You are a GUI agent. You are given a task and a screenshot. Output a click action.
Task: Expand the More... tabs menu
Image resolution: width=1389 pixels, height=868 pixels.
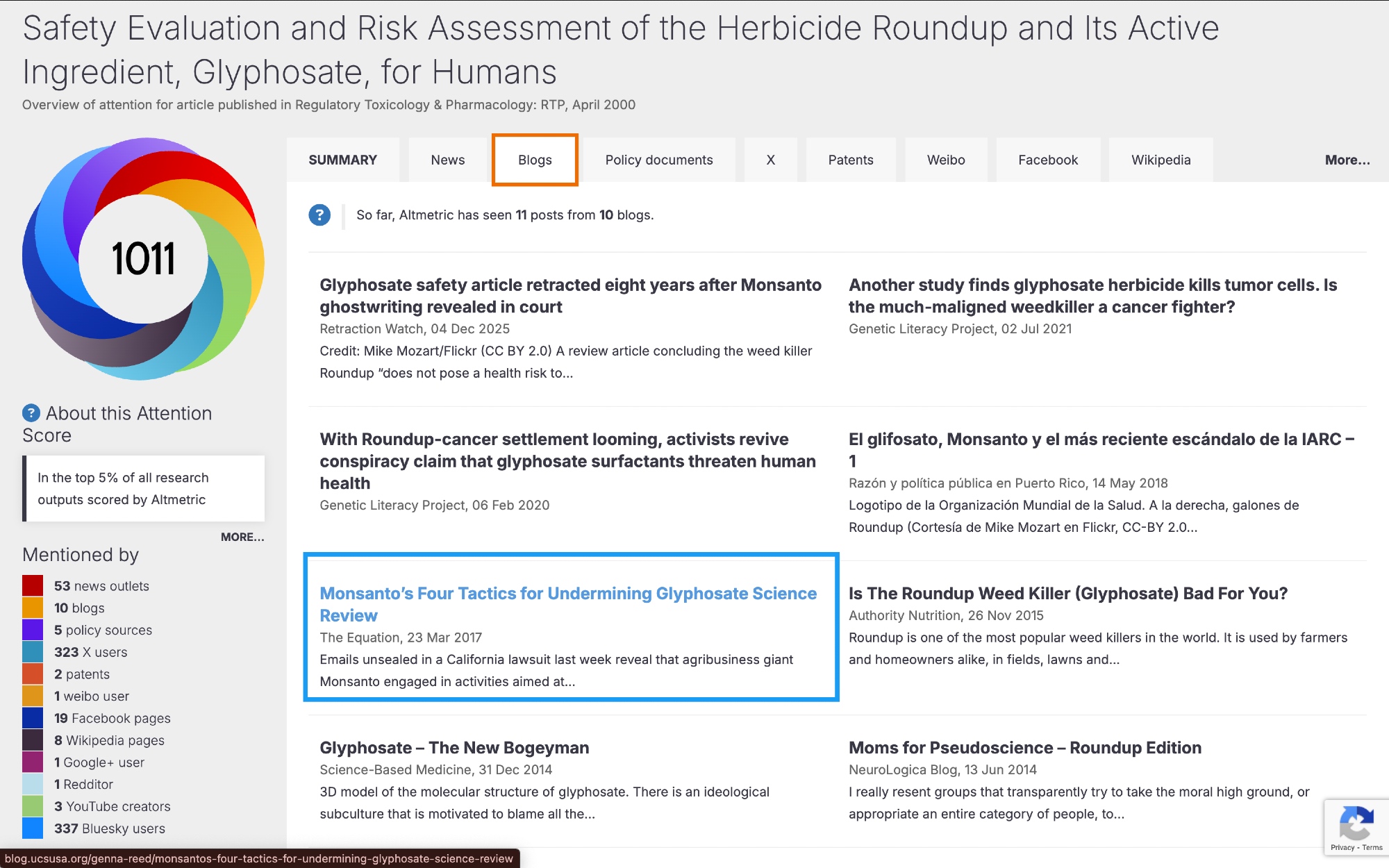tap(1347, 160)
